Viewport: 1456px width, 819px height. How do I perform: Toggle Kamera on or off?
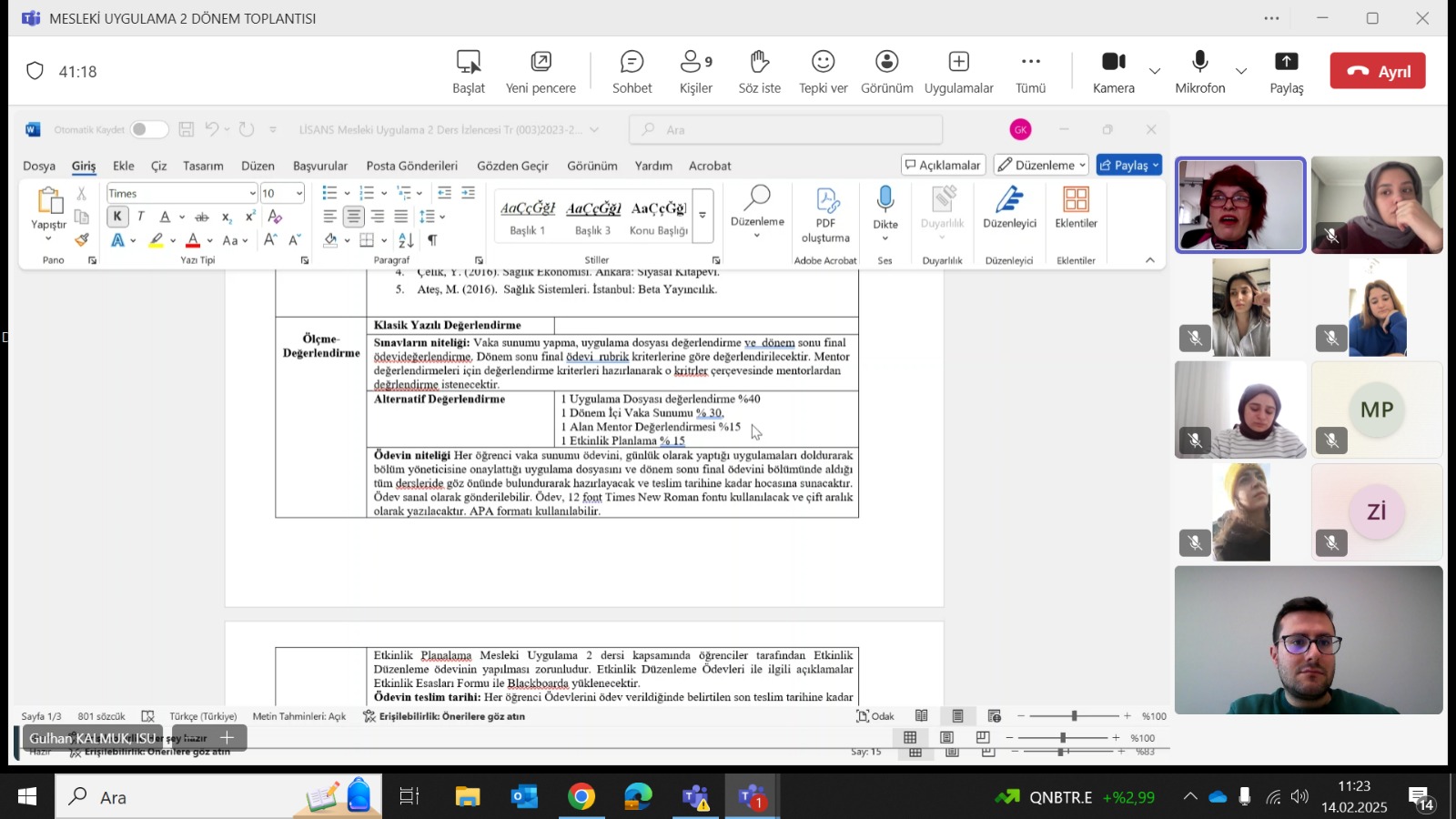pyautogui.click(x=1113, y=71)
